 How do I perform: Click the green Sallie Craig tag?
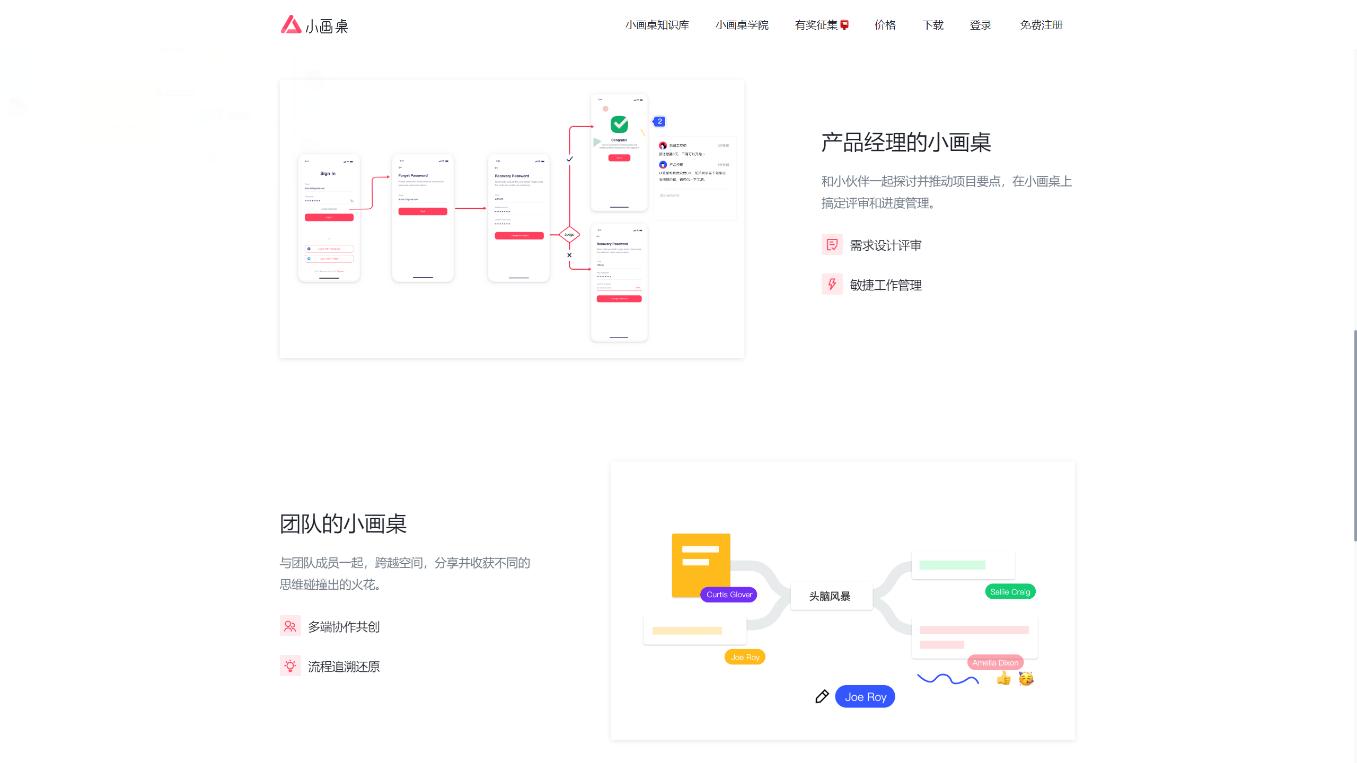pyautogui.click(x=1010, y=592)
